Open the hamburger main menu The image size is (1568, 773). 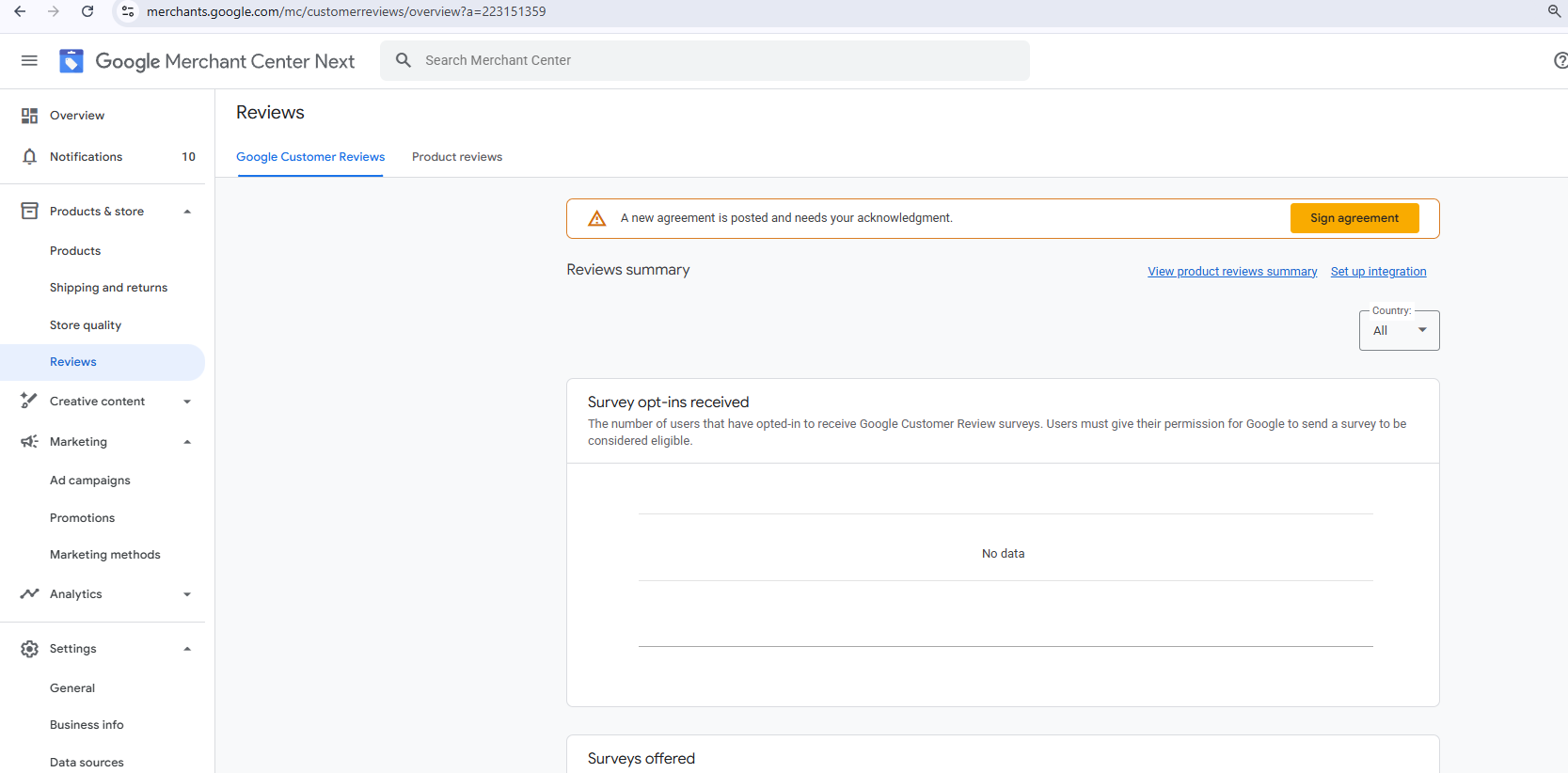point(29,60)
